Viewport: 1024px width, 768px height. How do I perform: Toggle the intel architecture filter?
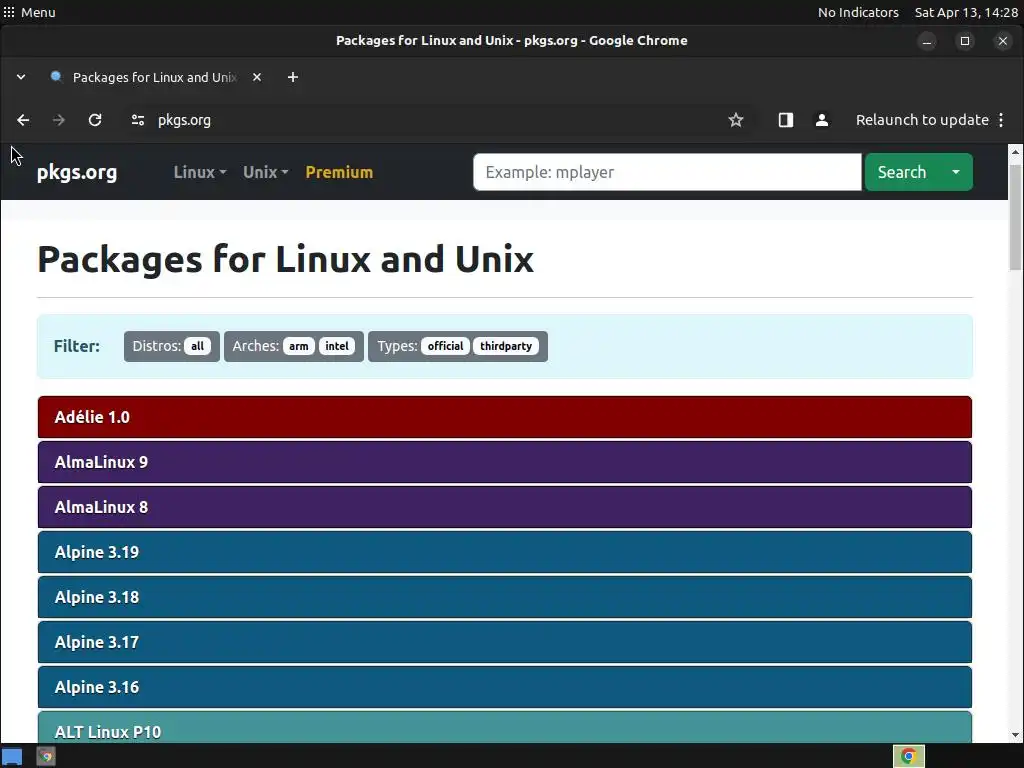337,346
